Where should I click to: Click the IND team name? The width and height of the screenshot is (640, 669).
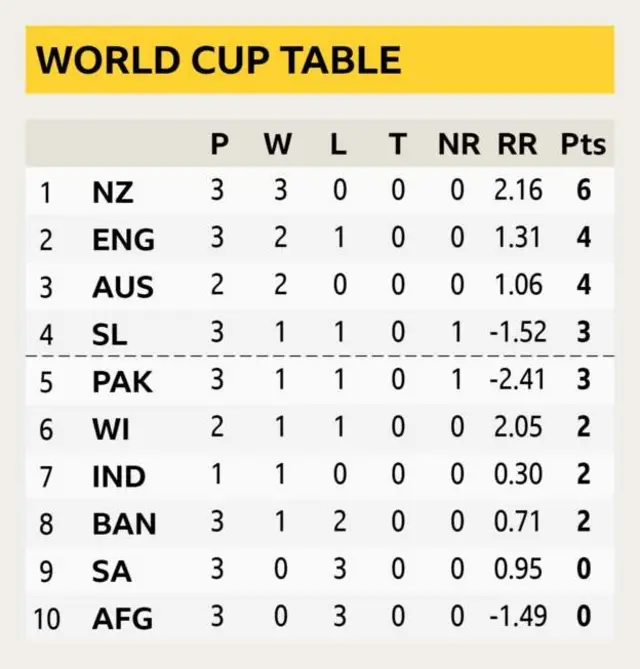click(x=118, y=477)
